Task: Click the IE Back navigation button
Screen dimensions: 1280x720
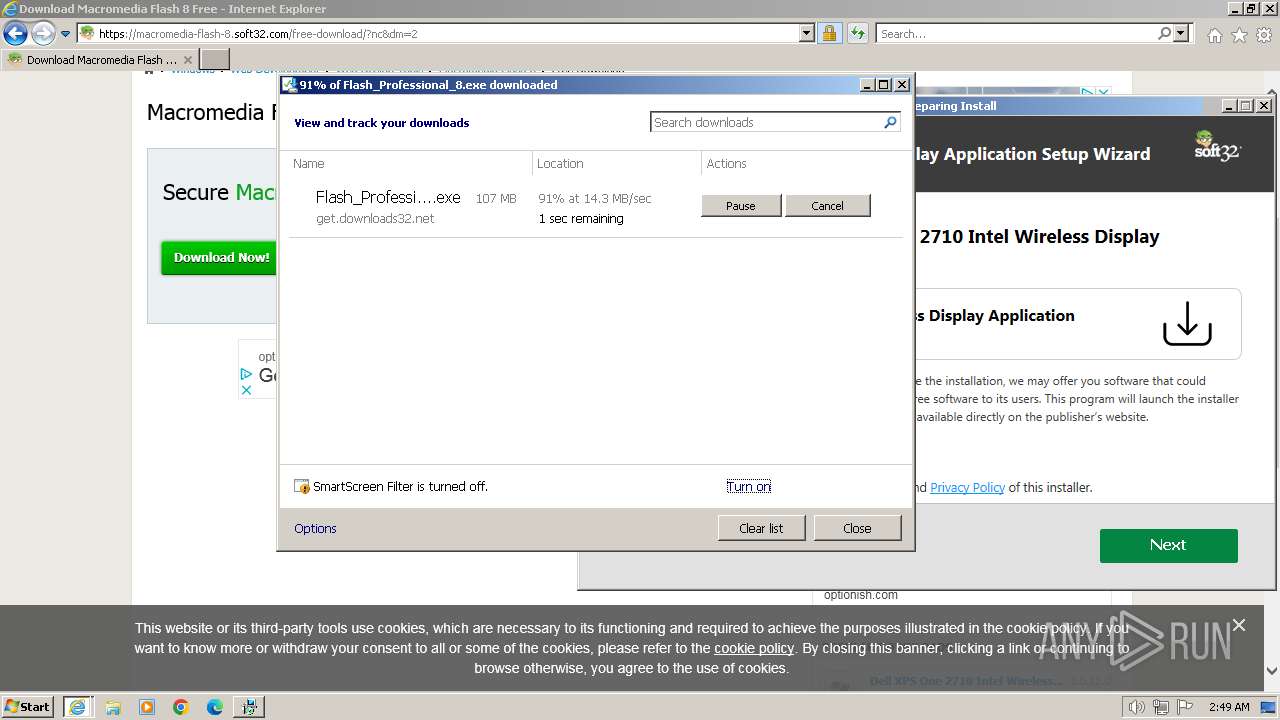Action: pyautogui.click(x=16, y=34)
